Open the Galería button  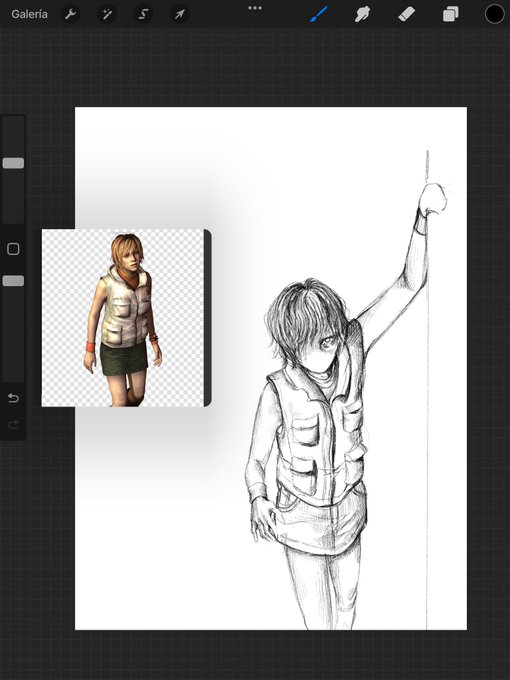coord(29,14)
